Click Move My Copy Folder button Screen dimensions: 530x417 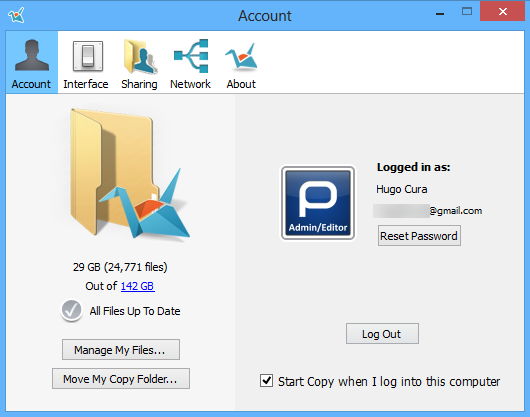click(x=121, y=378)
